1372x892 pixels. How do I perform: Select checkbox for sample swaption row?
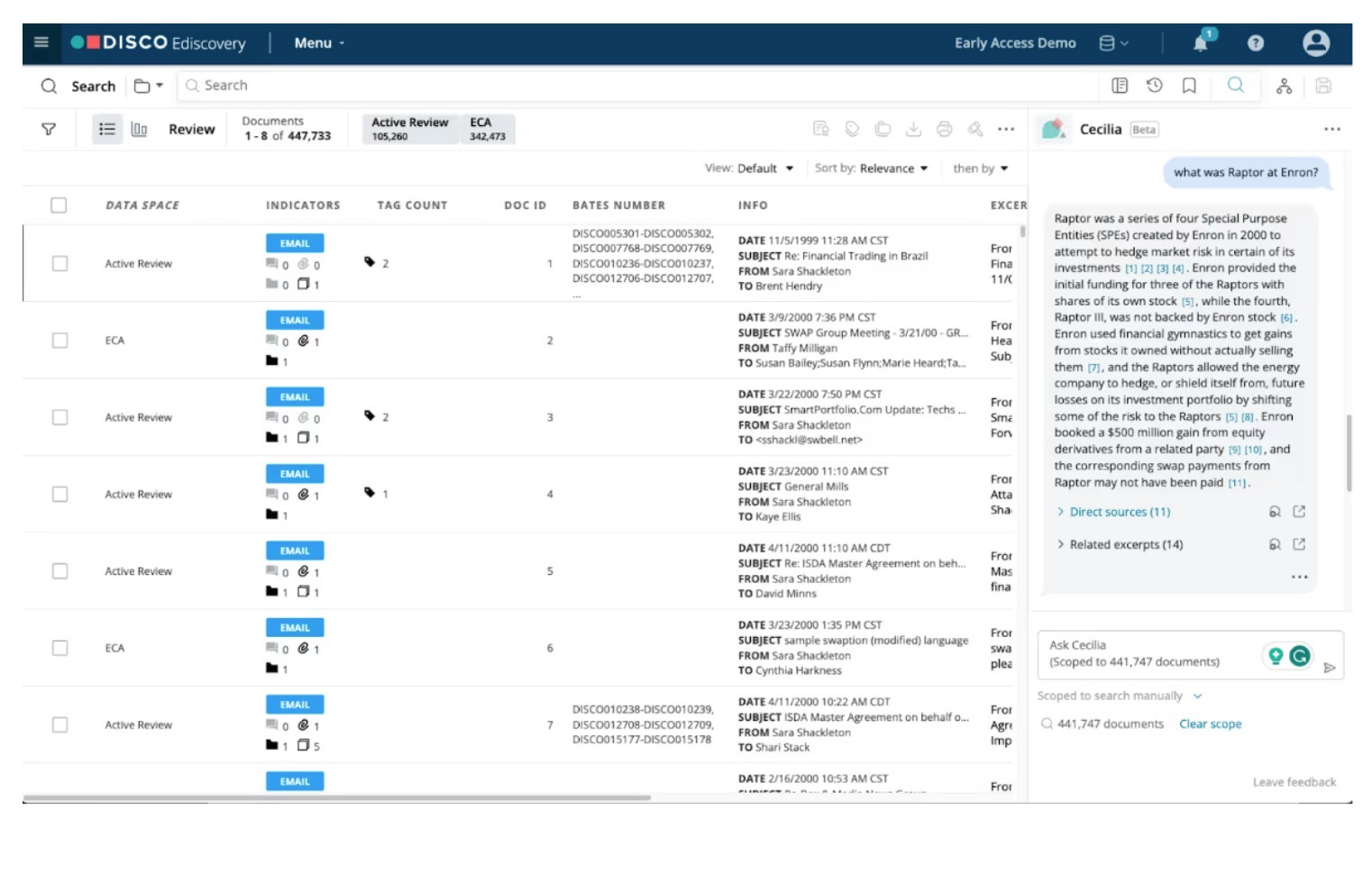[59, 648]
